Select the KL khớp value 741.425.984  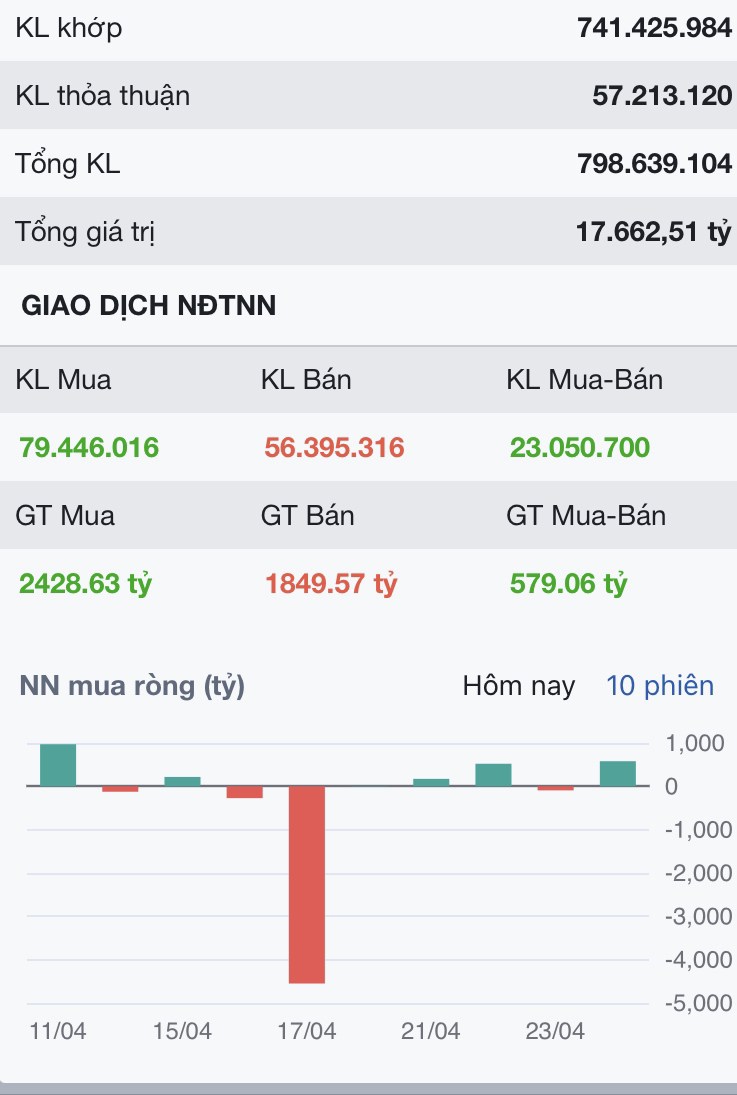click(655, 28)
